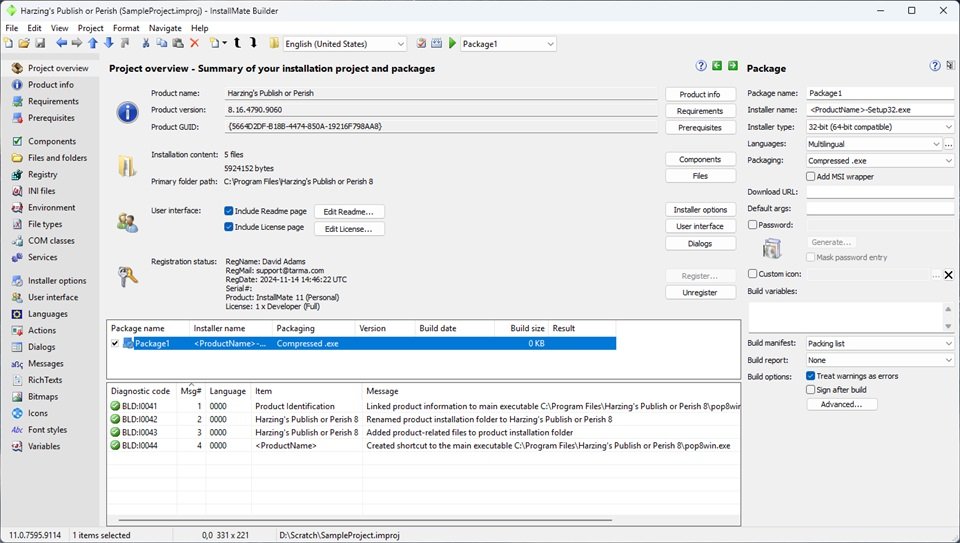Click the pin icon in Package pane header

tap(950, 66)
